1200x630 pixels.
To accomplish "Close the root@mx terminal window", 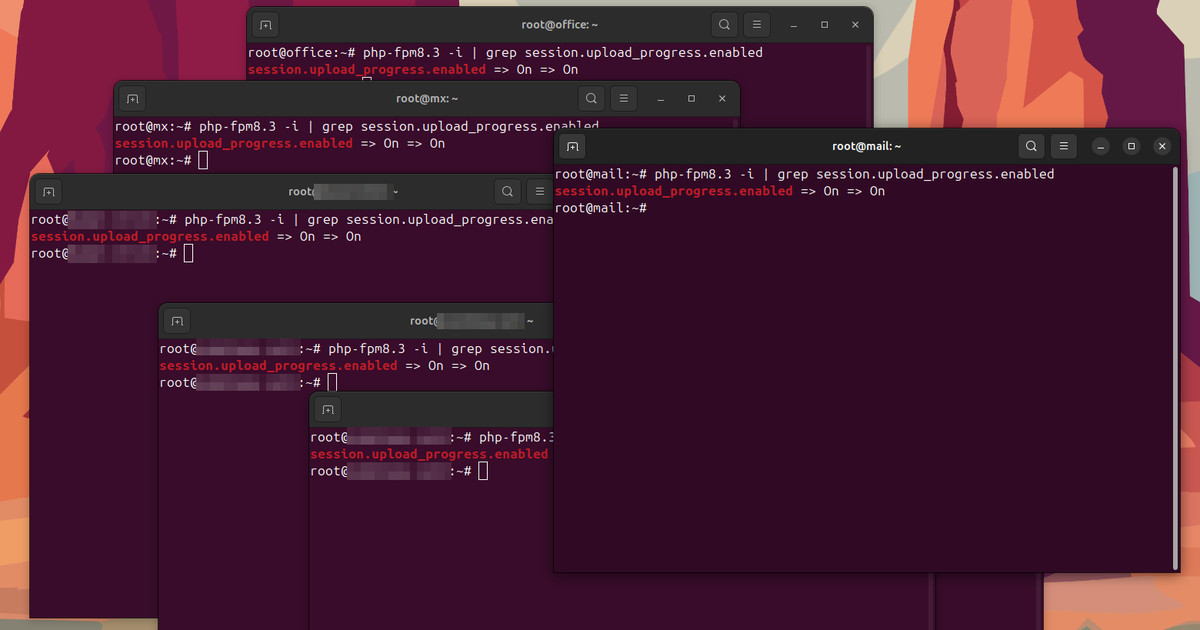I will 722,99.
